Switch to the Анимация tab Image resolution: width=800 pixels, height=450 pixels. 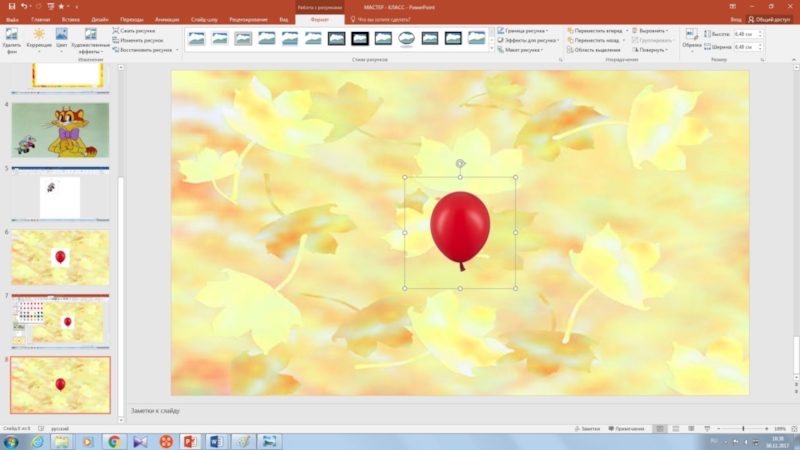[x=167, y=19]
